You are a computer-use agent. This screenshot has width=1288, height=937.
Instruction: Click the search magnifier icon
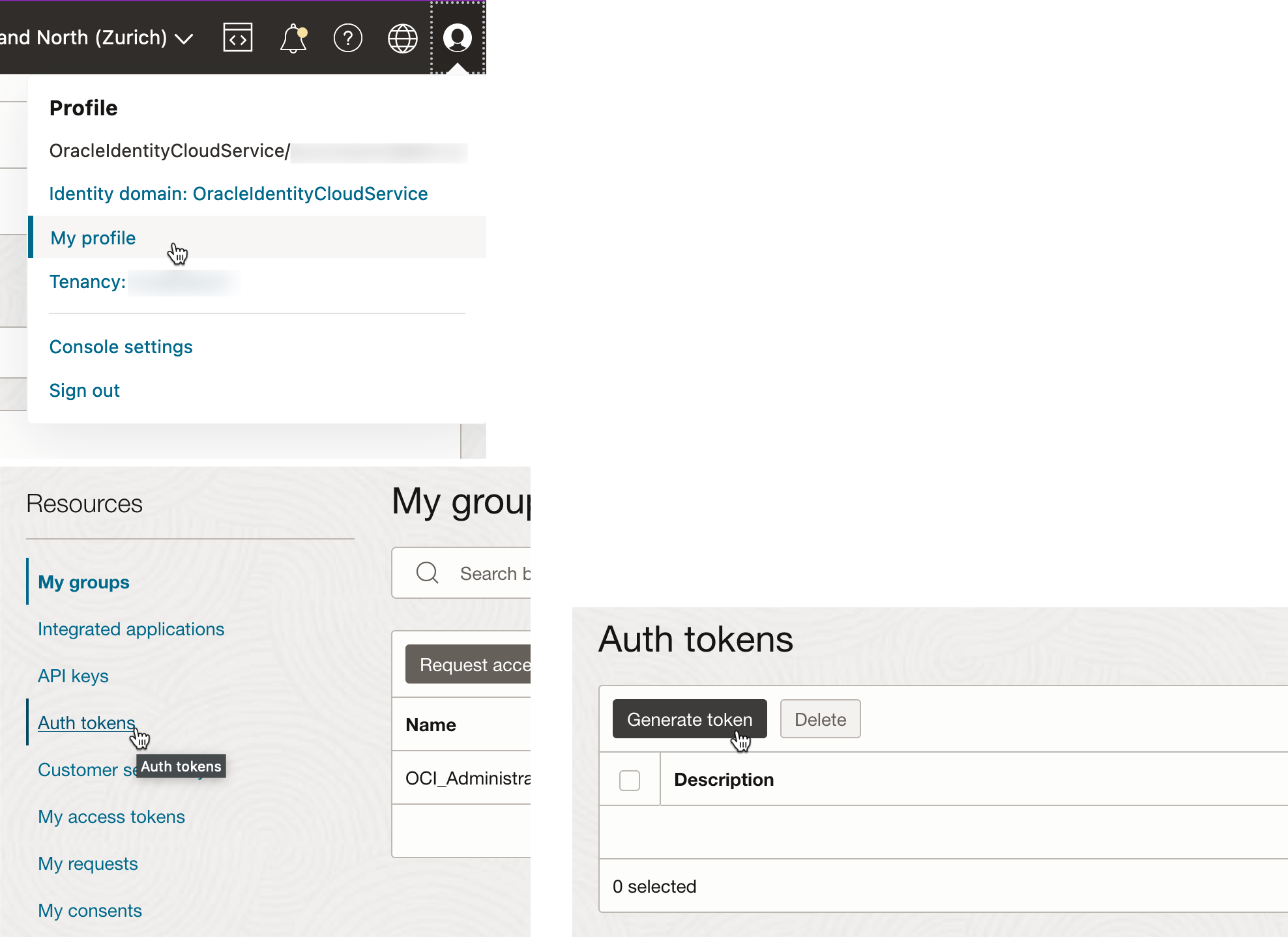(x=428, y=573)
